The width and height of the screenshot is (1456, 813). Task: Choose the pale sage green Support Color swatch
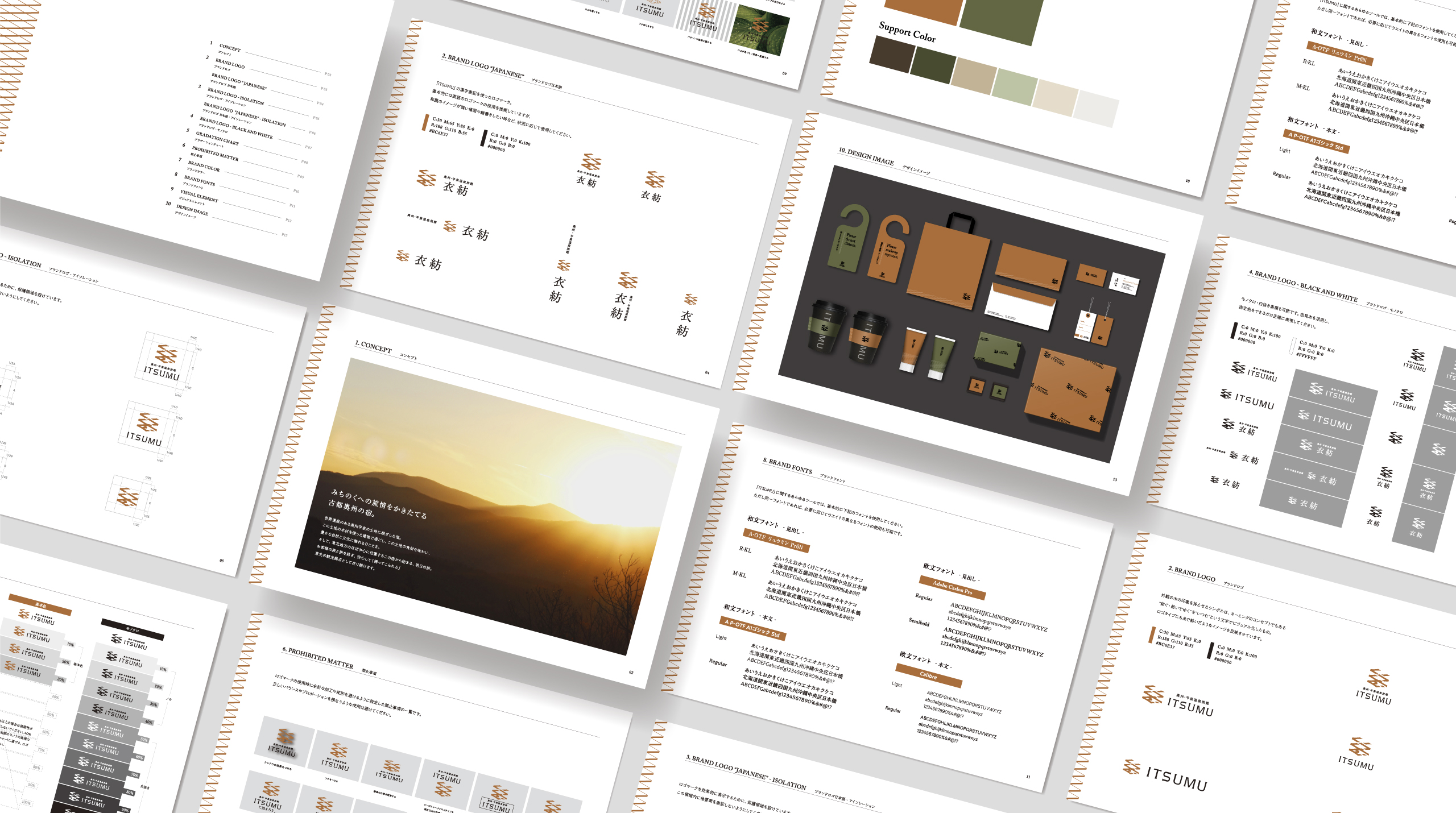click(x=1015, y=86)
